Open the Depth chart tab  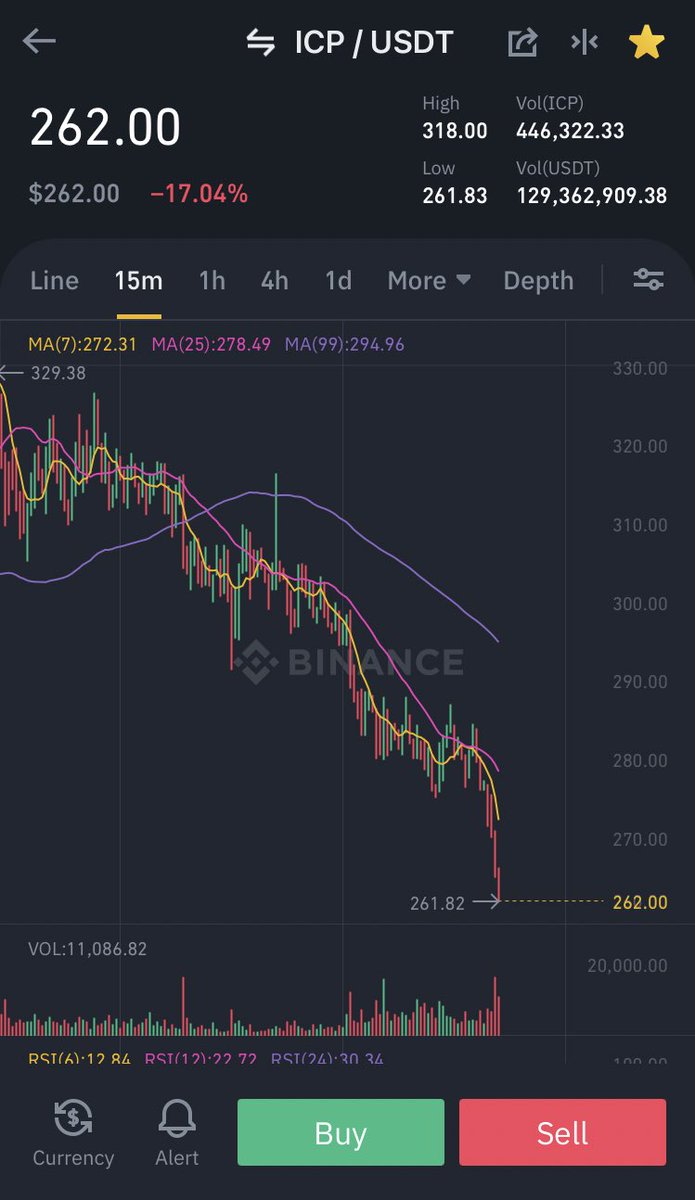(x=539, y=281)
